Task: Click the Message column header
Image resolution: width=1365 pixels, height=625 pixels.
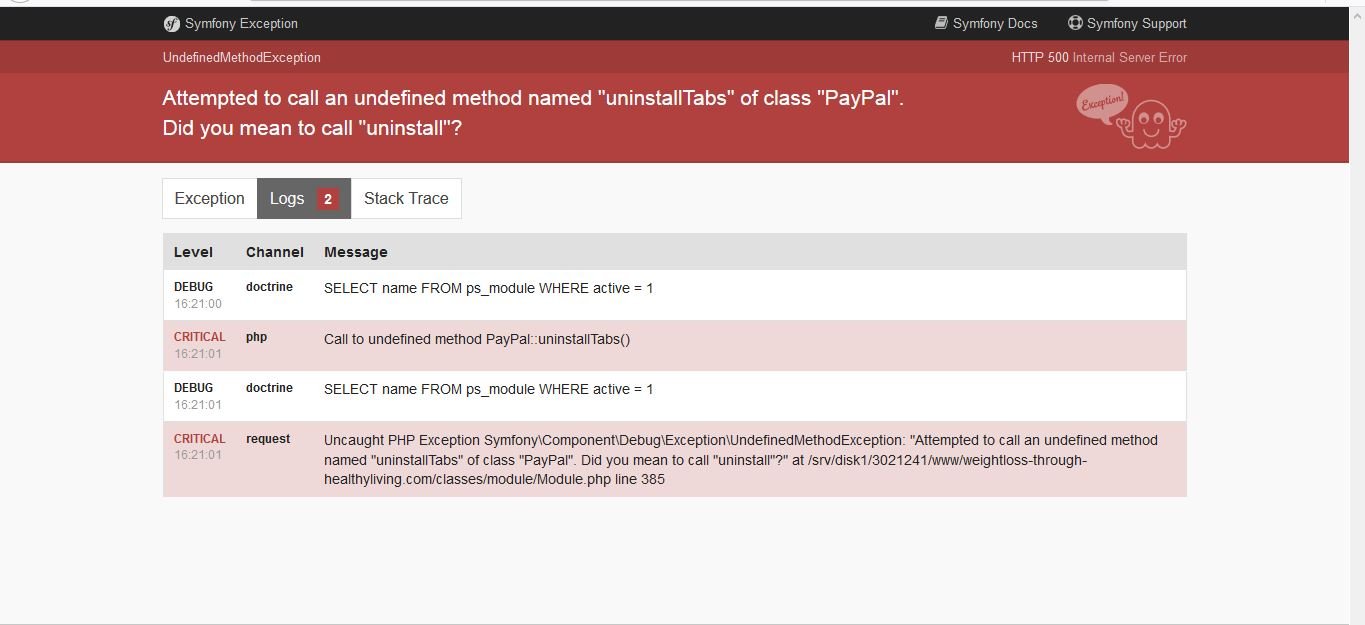Action: pos(355,252)
